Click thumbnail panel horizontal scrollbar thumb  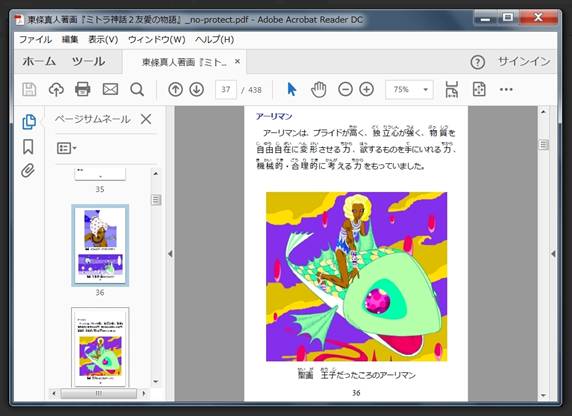99,393
